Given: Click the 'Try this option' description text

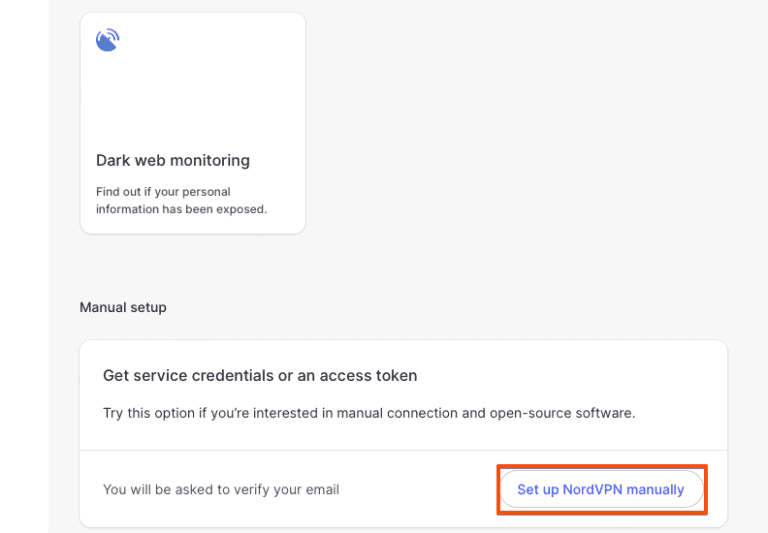Looking at the screenshot, I should pos(369,412).
